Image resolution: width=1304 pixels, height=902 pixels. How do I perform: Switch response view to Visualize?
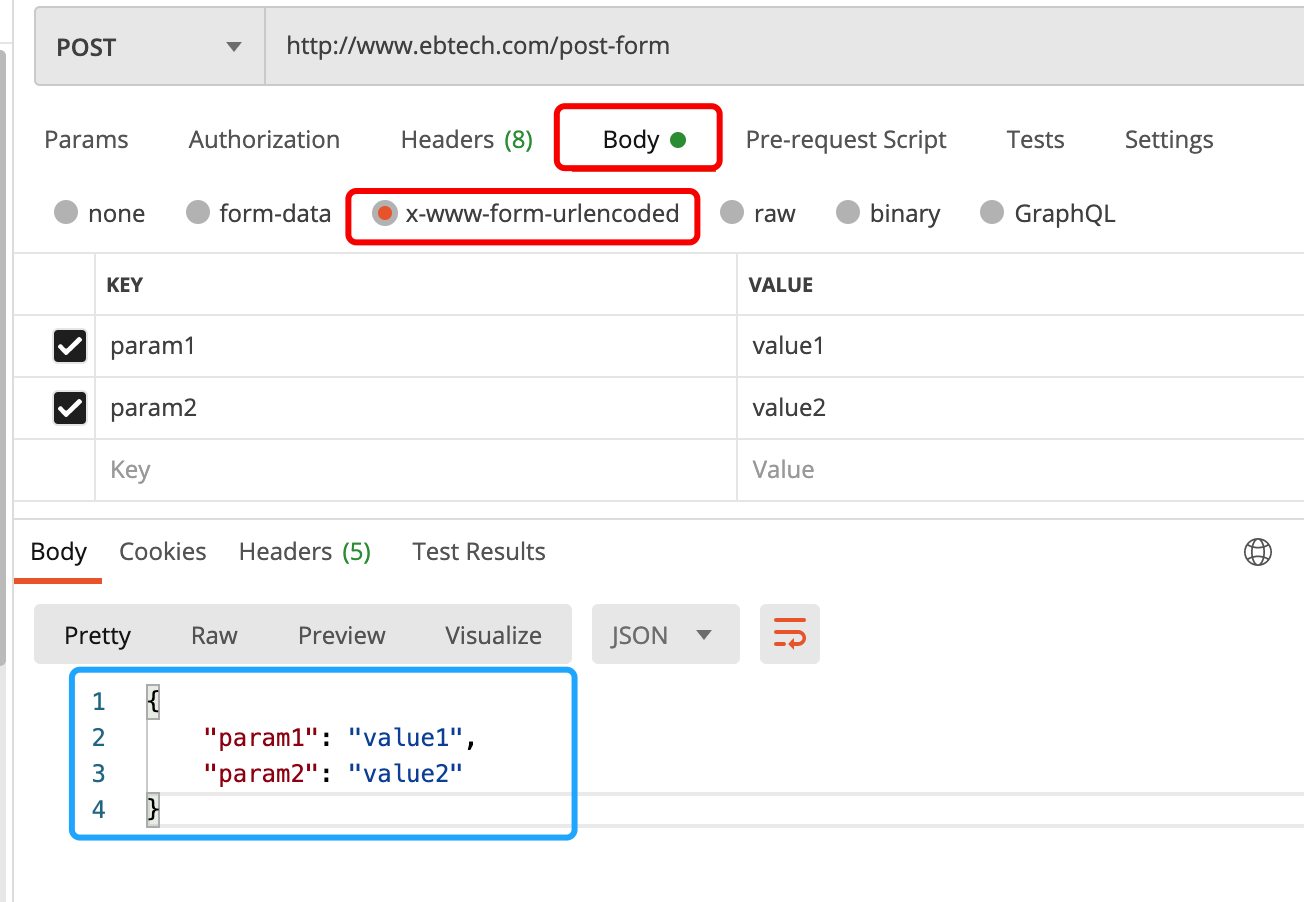tap(494, 635)
